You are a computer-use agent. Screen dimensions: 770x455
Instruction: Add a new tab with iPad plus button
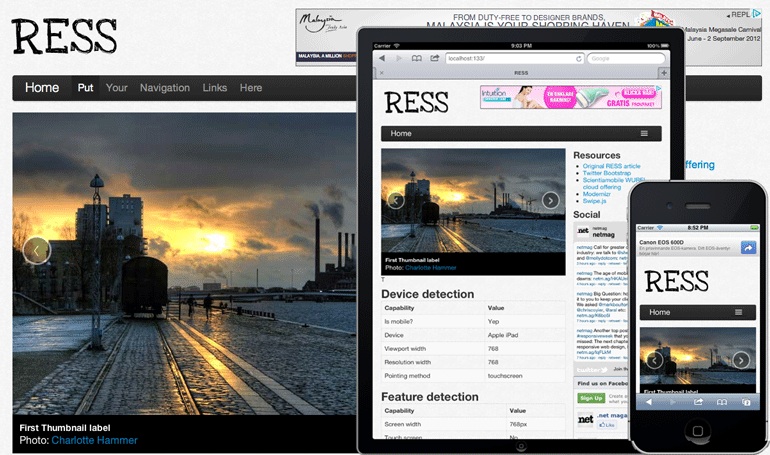tap(663, 73)
